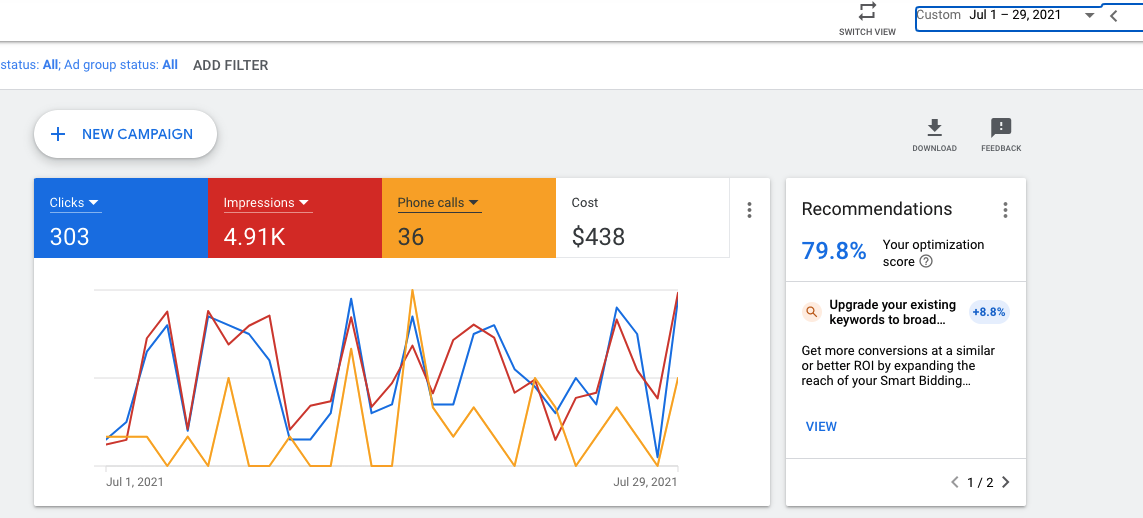Viewport: 1143px width, 518px height.
Task: Click the +8.8% score uplift badge
Action: [989, 313]
